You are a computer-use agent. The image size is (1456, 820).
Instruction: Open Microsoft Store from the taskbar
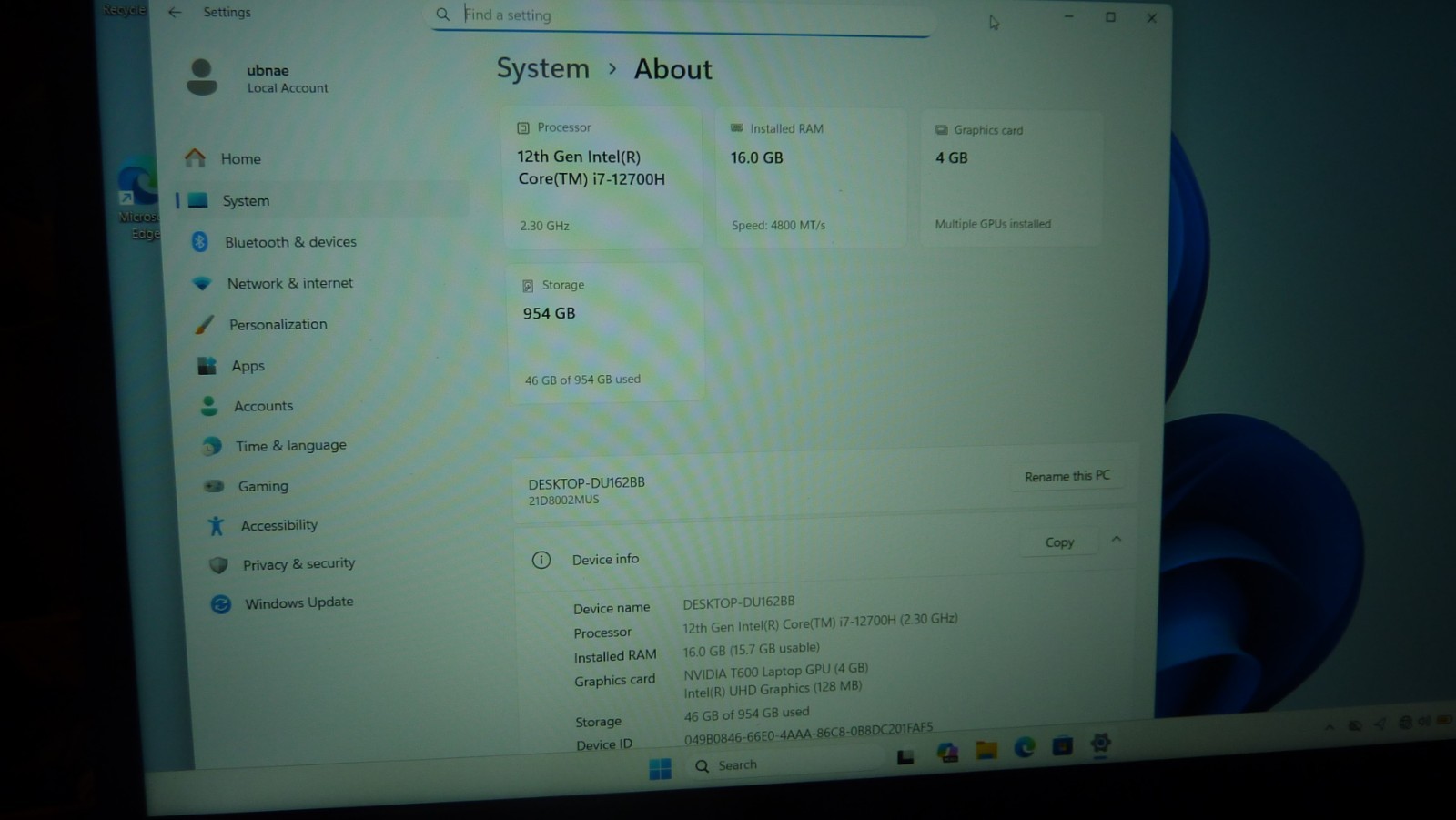click(x=1062, y=746)
